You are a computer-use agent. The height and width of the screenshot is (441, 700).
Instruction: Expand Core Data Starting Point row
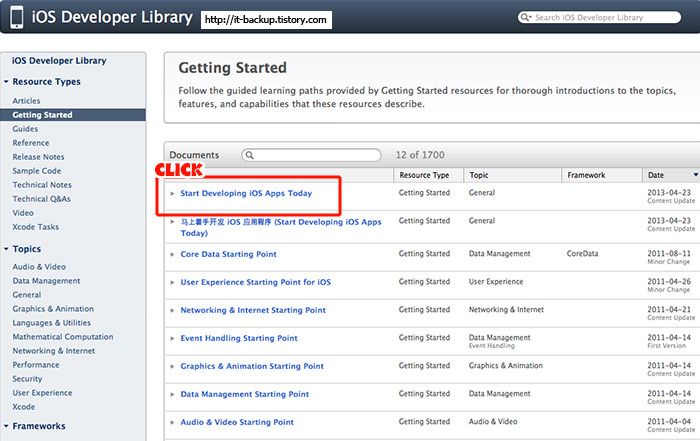[x=172, y=254]
